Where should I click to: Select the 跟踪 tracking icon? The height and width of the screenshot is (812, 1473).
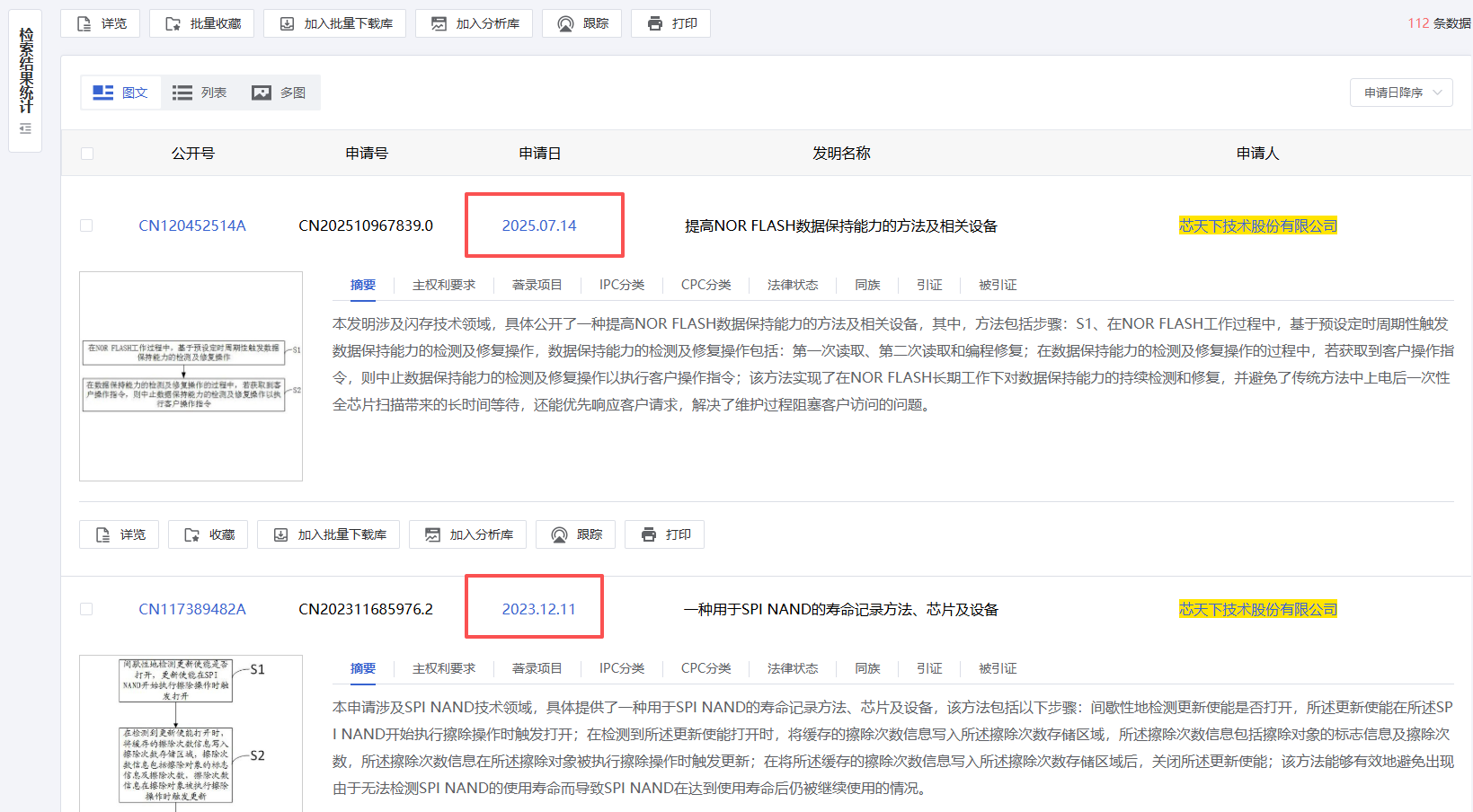point(564,22)
